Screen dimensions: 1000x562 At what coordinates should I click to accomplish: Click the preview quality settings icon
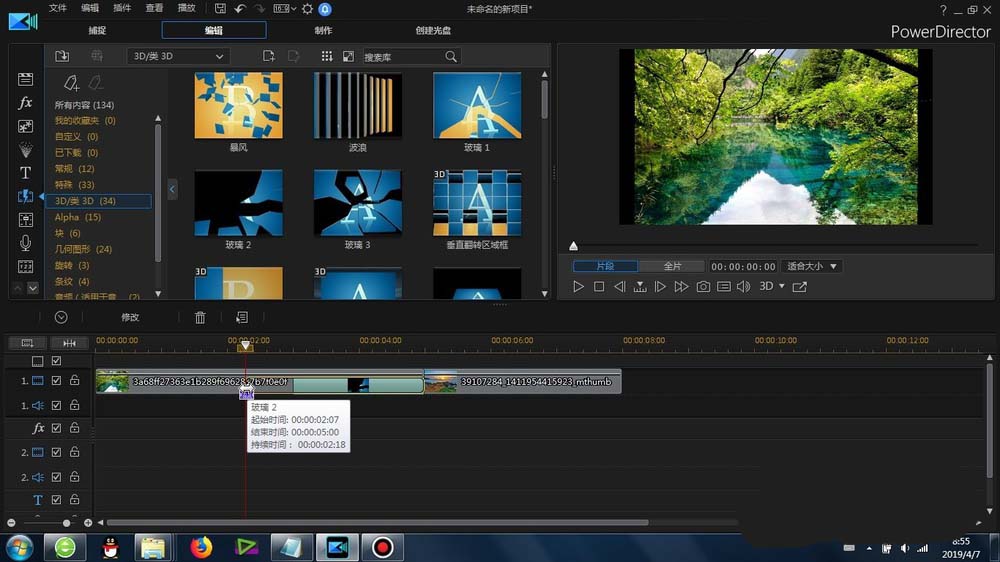(724, 286)
